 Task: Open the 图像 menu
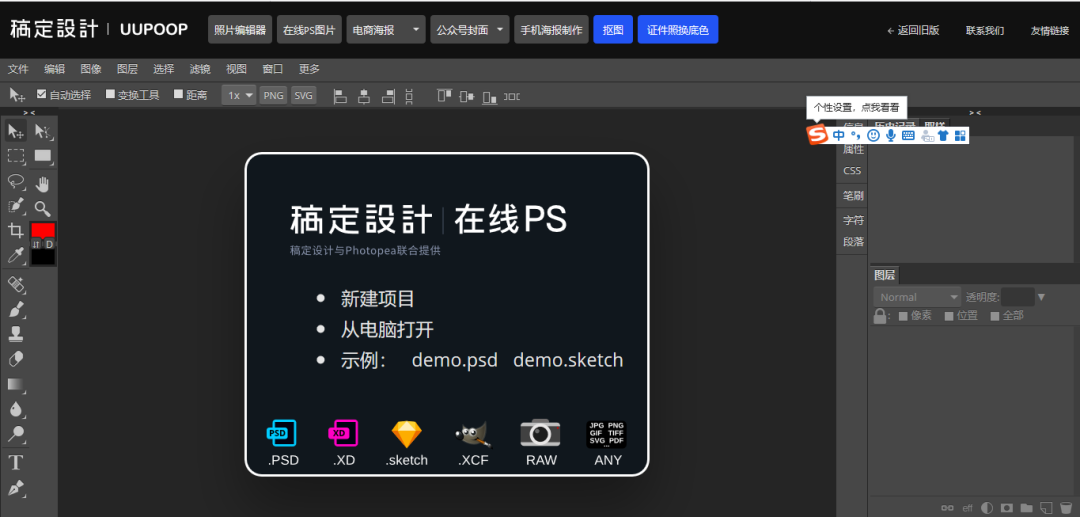pos(91,69)
